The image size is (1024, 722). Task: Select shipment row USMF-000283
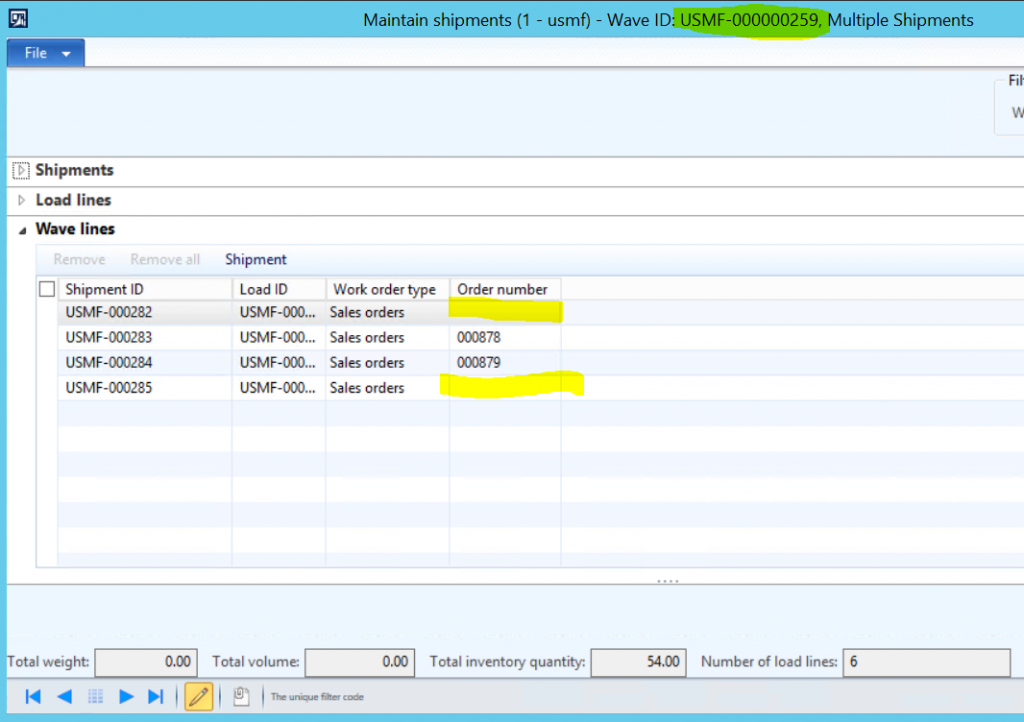click(x=109, y=337)
